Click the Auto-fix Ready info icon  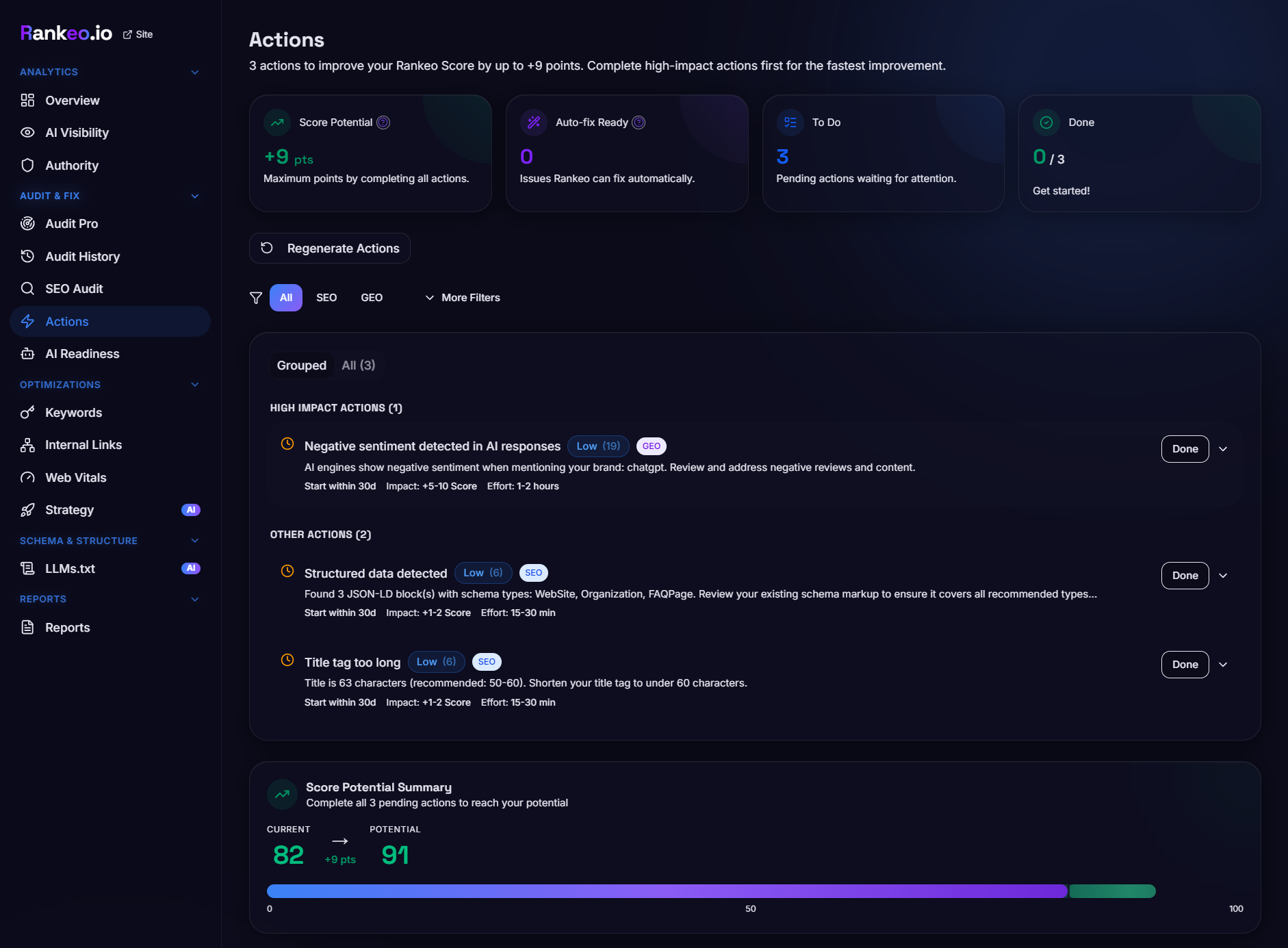(639, 123)
